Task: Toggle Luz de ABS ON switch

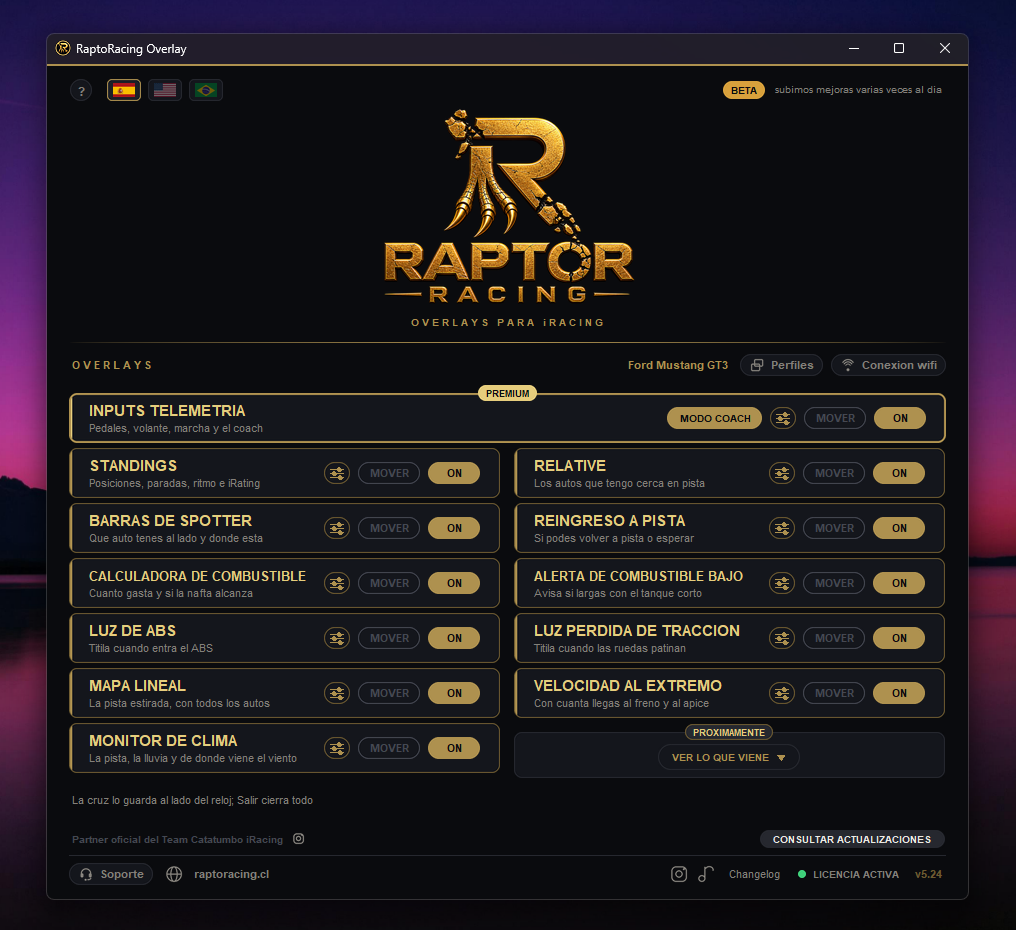Action: pyautogui.click(x=454, y=638)
